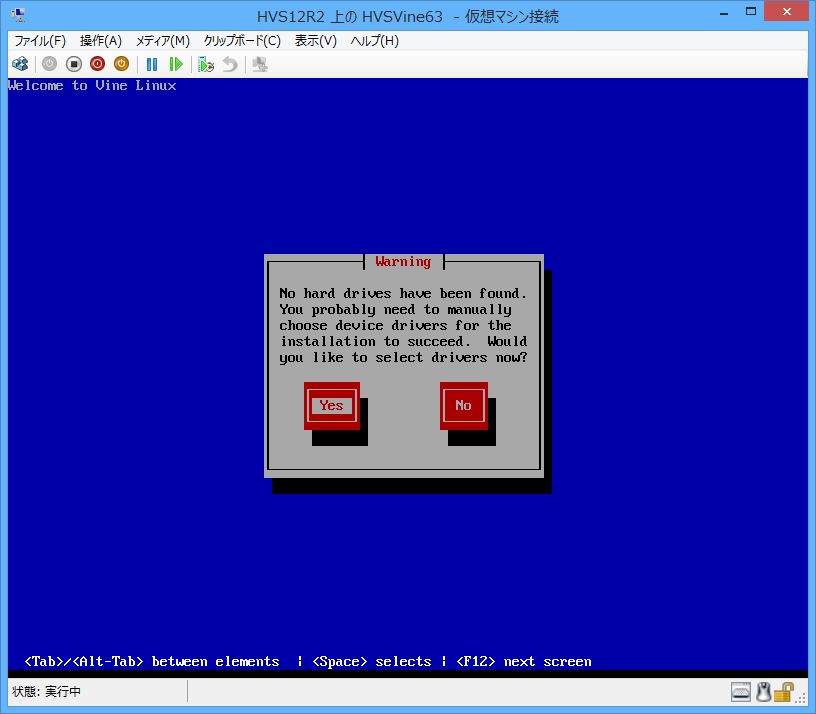Click the red Shut Down toolbar icon
The width and height of the screenshot is (816, 714).
coord(97,64)
